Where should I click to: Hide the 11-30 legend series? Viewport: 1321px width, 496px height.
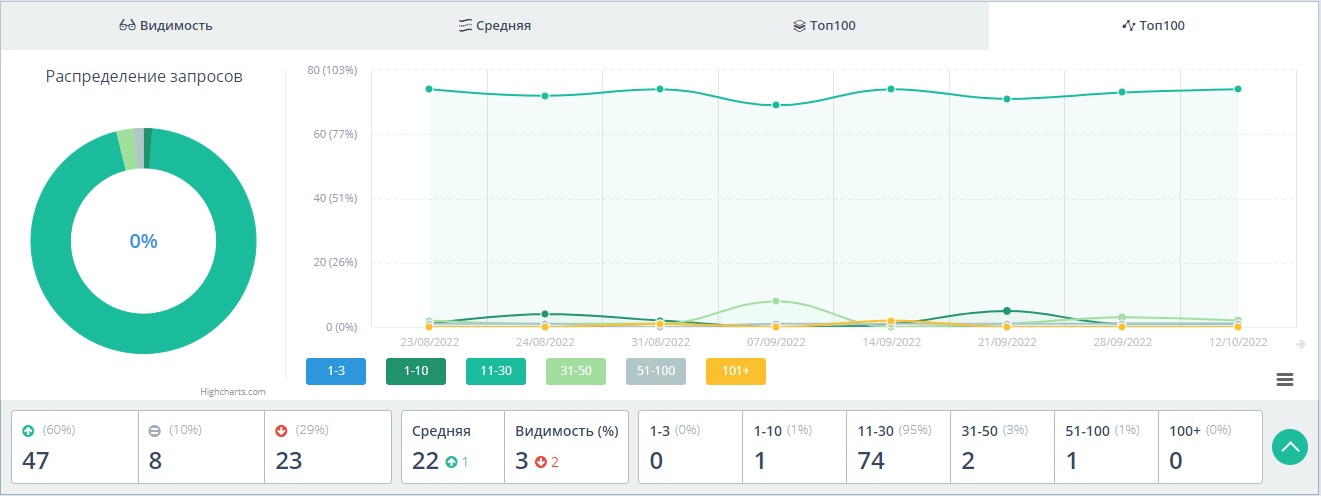pos(496,371)
